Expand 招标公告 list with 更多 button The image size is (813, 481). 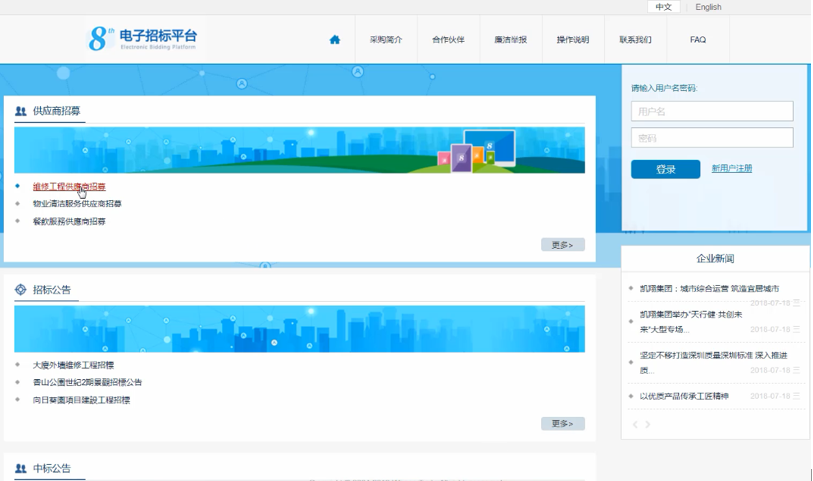click(x=562, y=424)
